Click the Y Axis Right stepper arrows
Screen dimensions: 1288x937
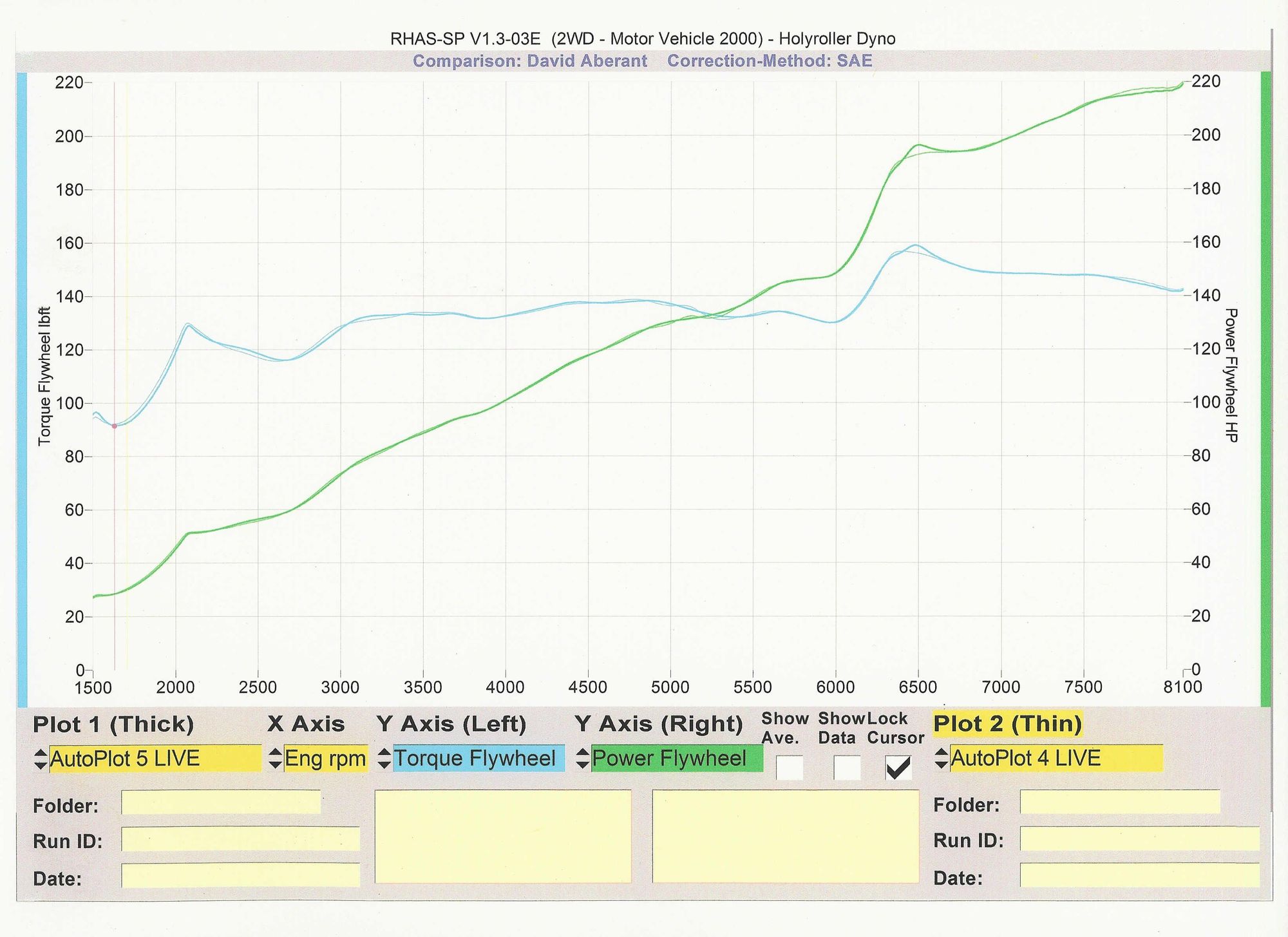[x=583, y=758]
